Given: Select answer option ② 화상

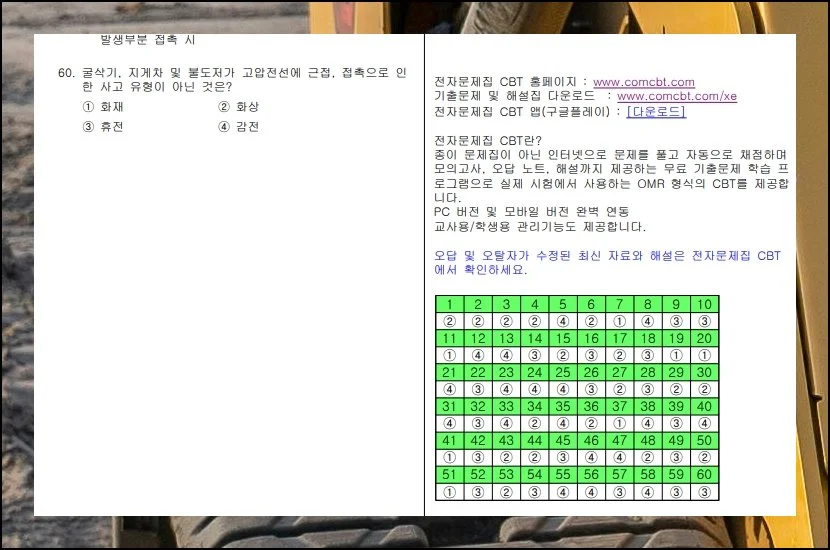Looking at the screenshot, I should point(238,107).
